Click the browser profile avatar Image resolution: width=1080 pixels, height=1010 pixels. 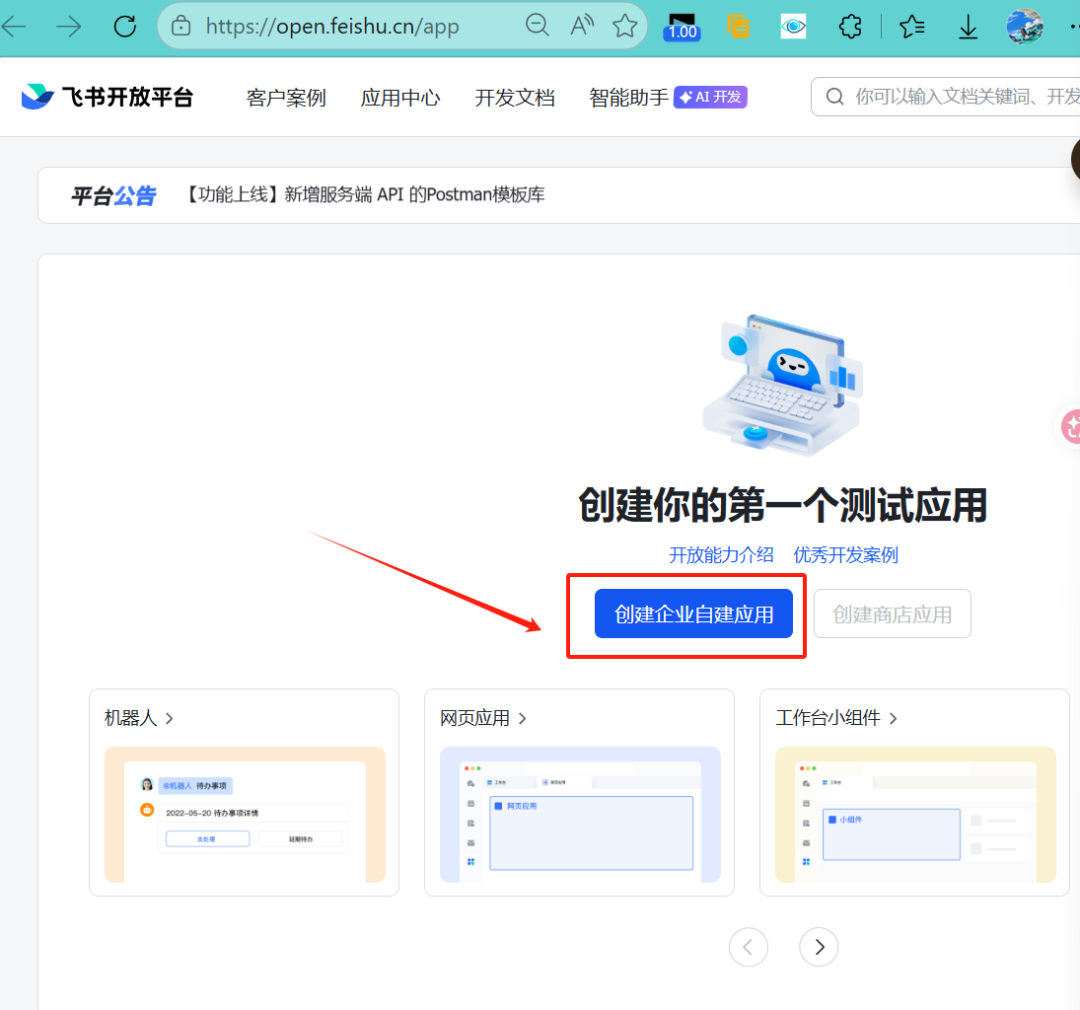pos(1024,26)
